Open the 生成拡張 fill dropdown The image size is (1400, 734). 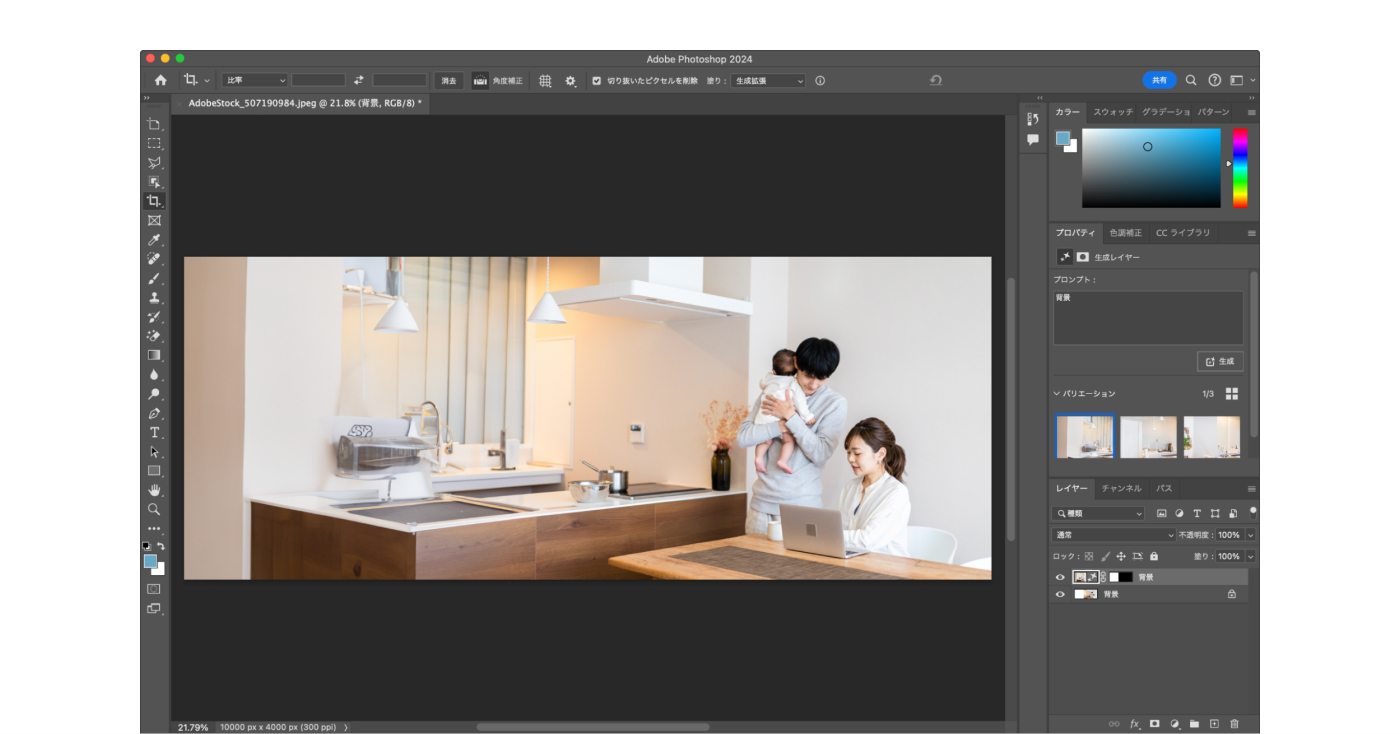point(768,81)
